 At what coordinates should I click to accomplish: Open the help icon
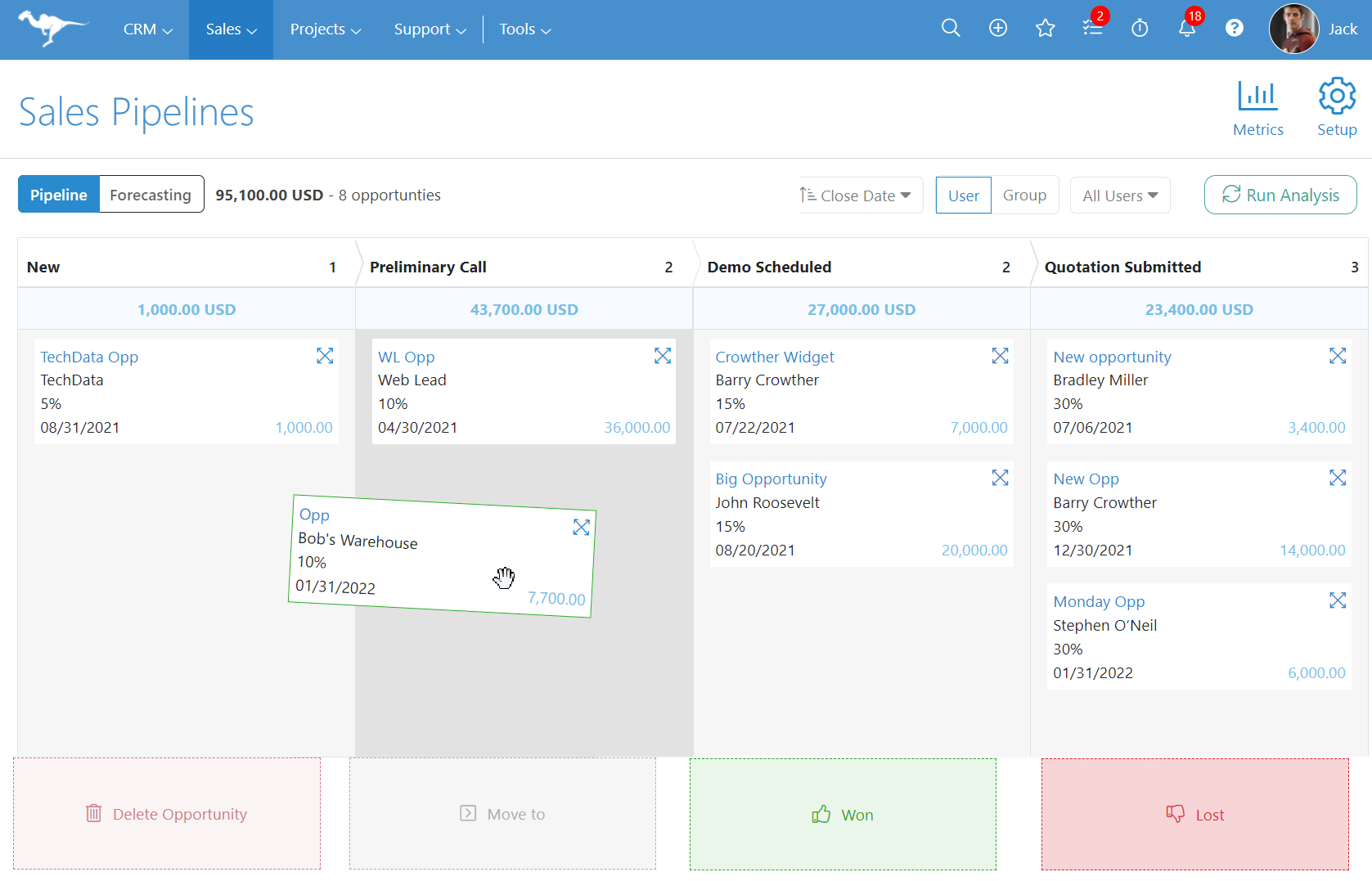(x=1235, y=28)
